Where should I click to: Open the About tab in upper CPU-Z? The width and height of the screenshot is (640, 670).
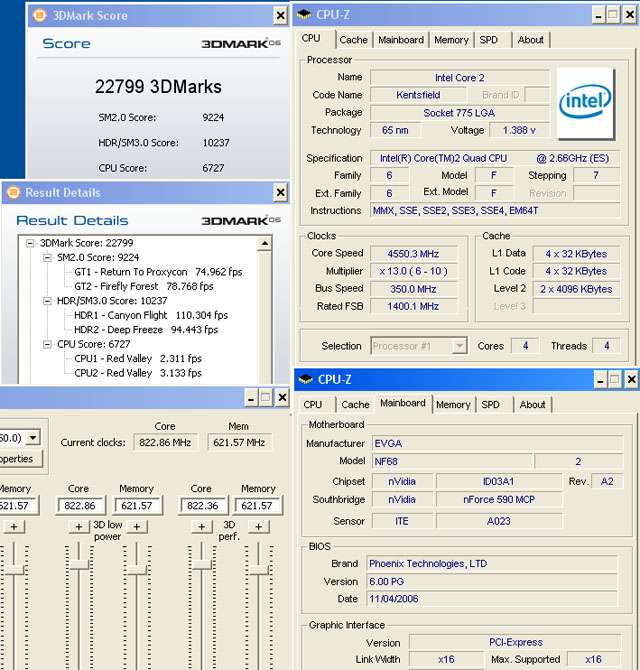coord(530,40)
